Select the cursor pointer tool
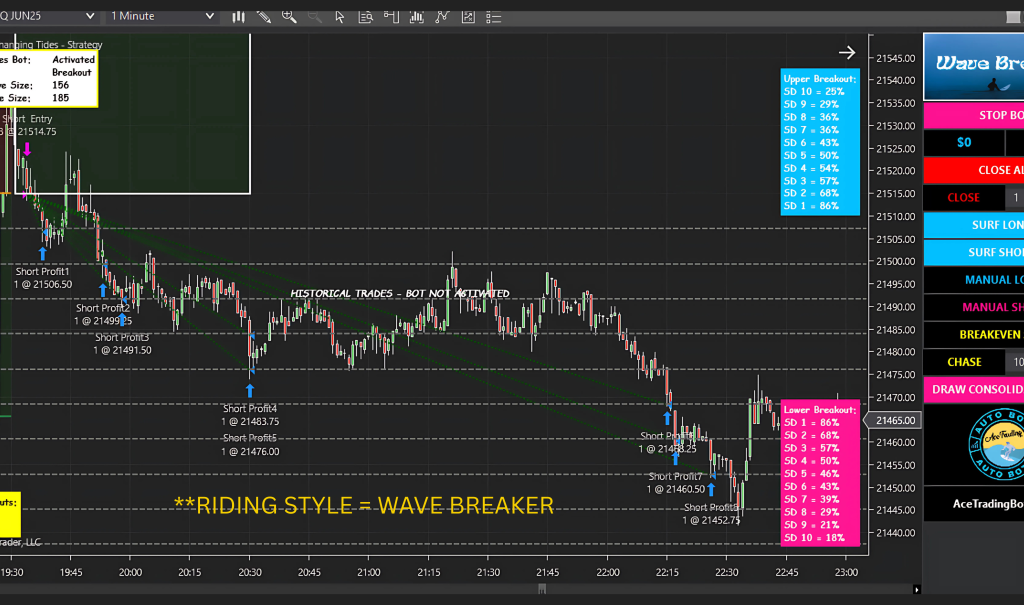 [x=340, y=17]
